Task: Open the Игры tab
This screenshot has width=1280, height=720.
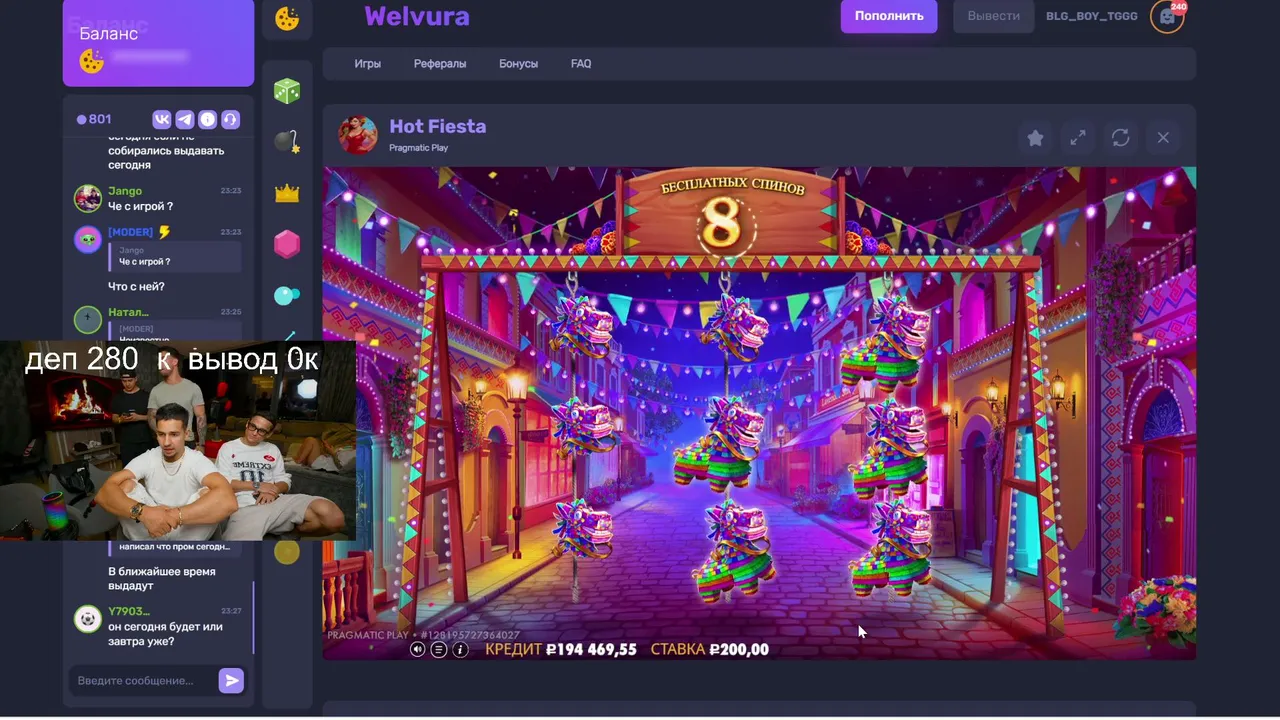Action: [x=368, y=64]
